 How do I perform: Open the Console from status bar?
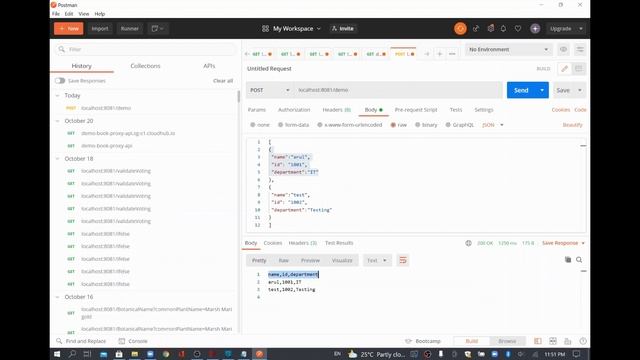(133, 341)
